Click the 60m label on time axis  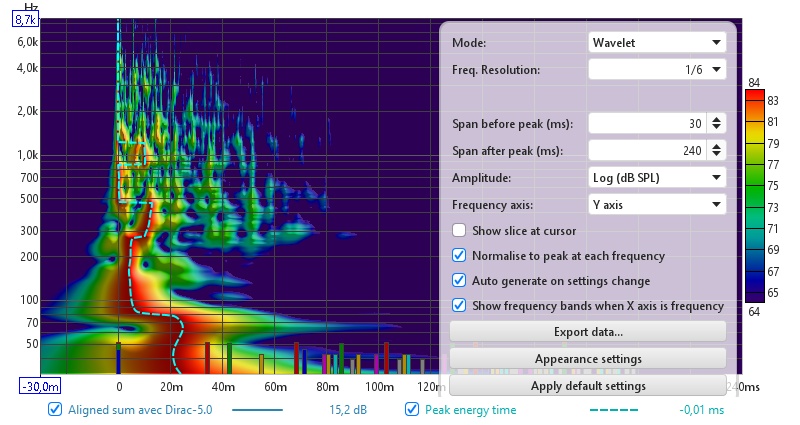pos(275,387)
